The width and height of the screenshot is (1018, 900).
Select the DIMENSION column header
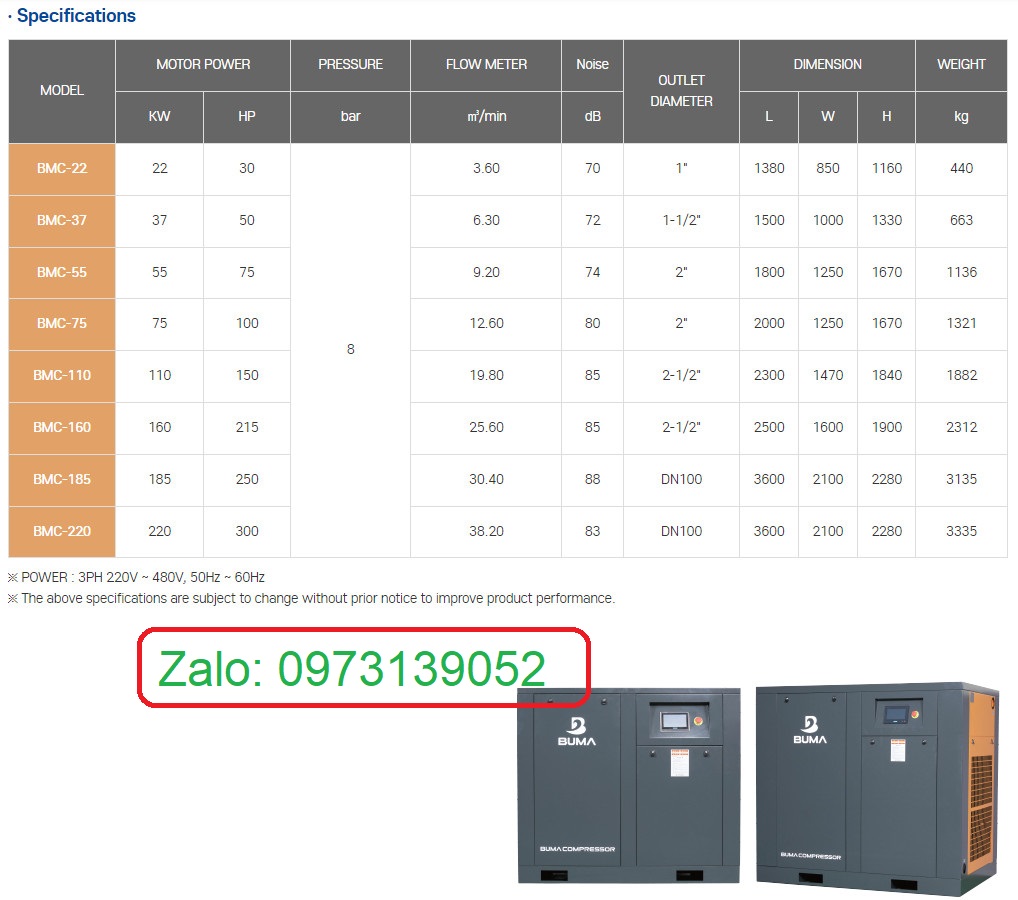click(827, 64)
